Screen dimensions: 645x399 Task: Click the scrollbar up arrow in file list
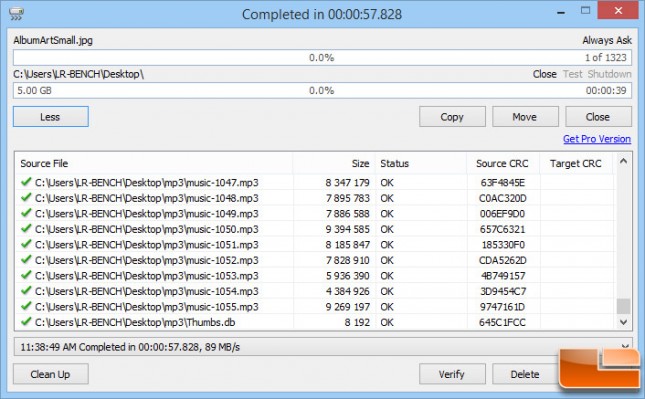[x=623, y=162]
